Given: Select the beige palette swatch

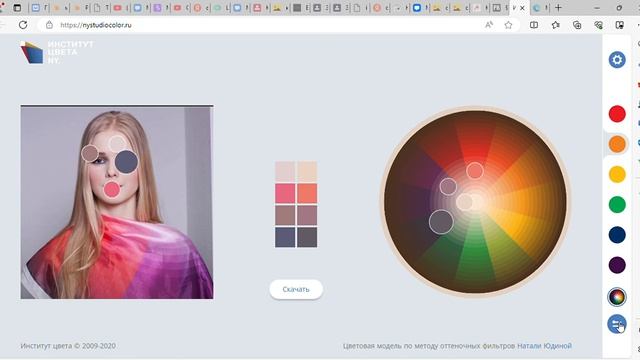Looking at the screenshot, I should (x=307, y=171).
